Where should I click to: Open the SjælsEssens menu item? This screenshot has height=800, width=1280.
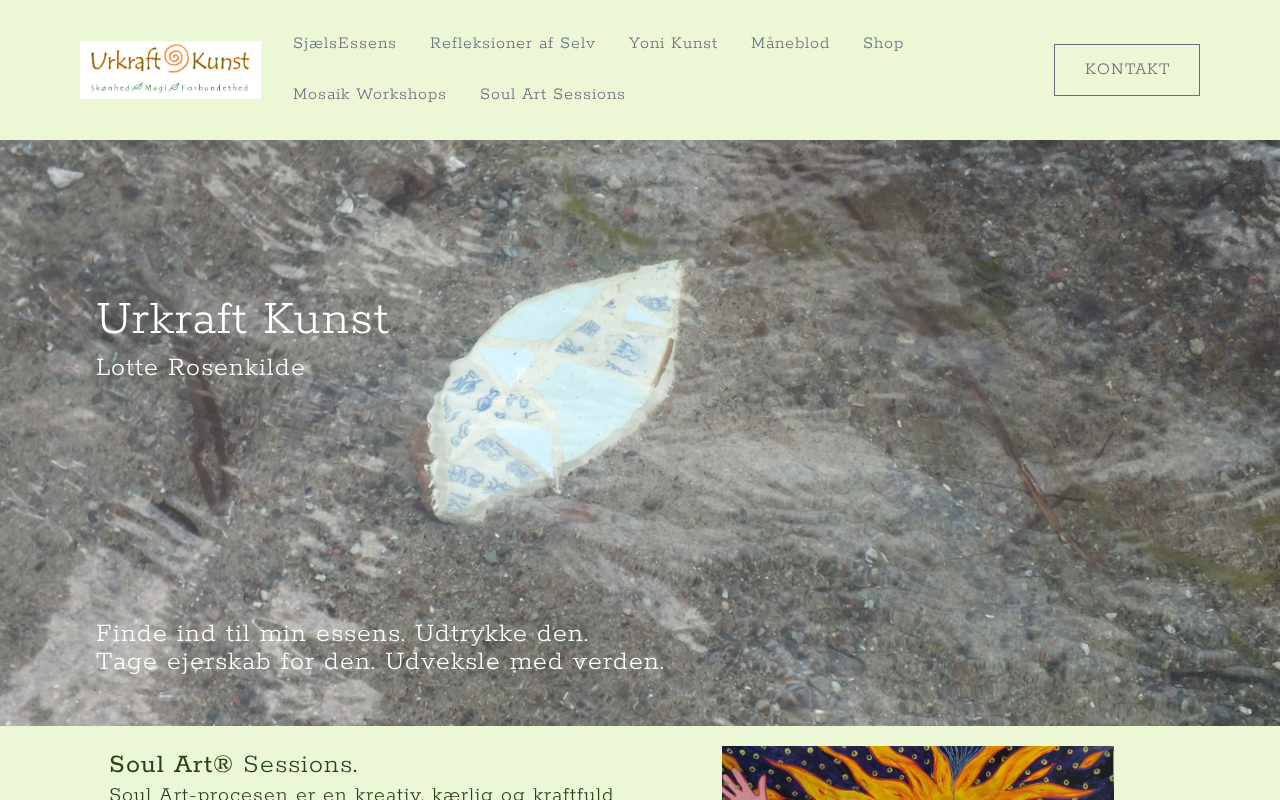pyautogui.click(x=345, y=44)
